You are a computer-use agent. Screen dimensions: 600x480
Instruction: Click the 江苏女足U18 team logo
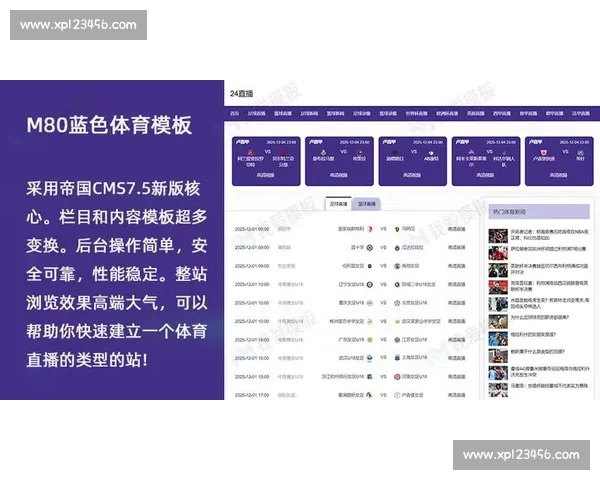(397, 340)
